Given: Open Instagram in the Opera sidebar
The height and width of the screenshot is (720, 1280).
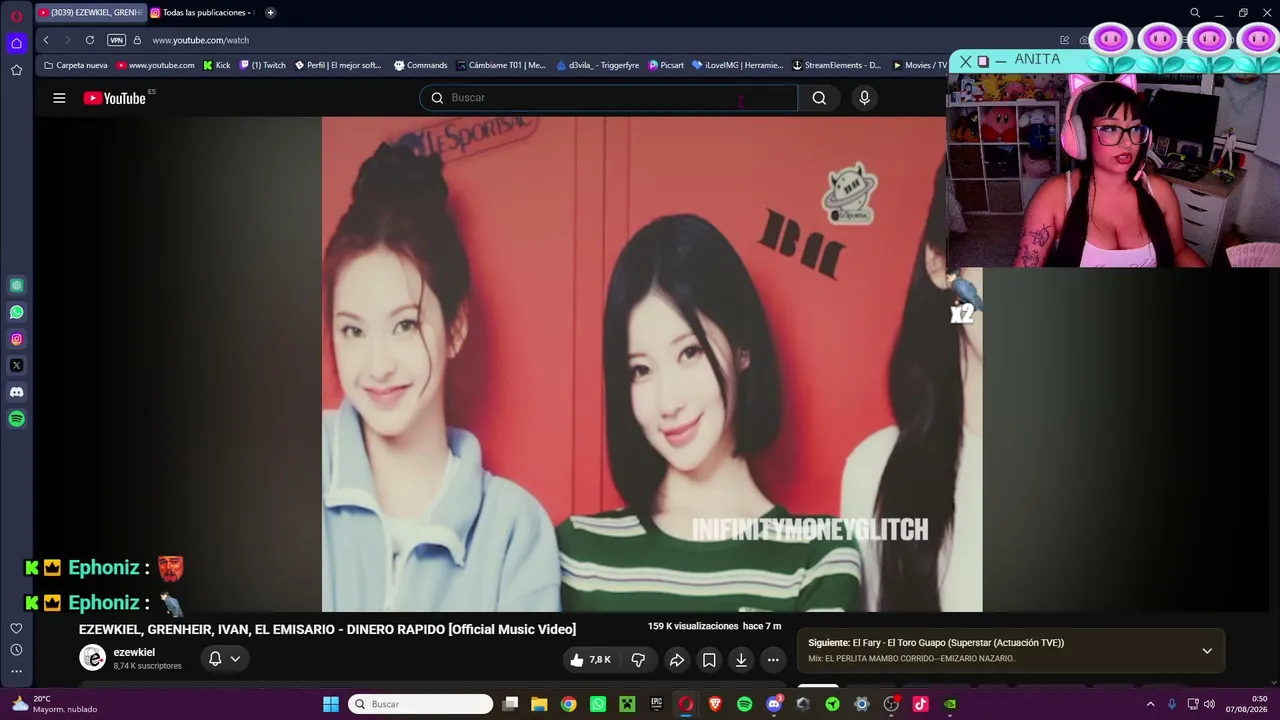Looking at the screenshot, I should point(16,339).
